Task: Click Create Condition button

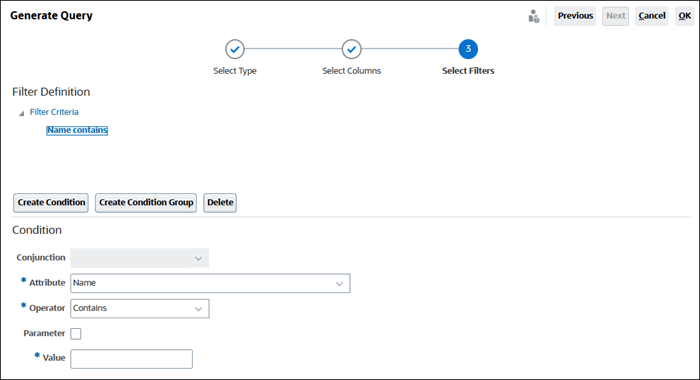Action: click(51, 203)
